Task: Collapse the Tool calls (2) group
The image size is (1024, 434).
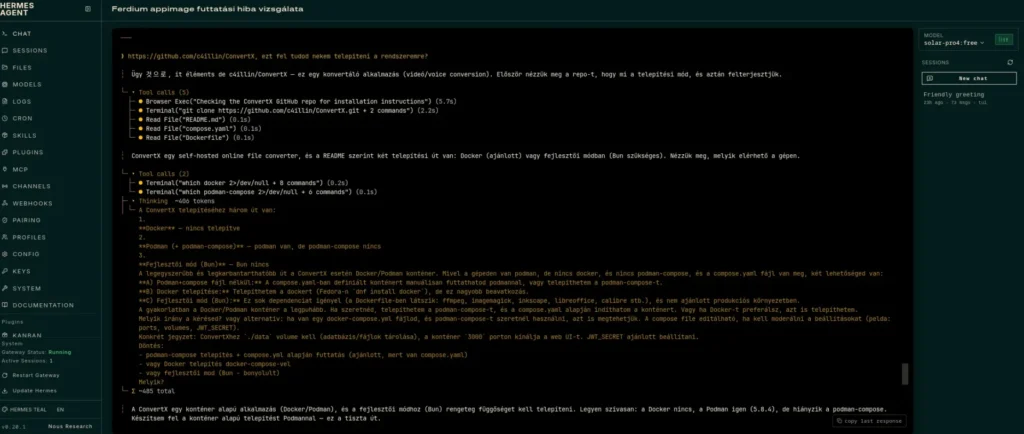Action: tap(163, 174)
